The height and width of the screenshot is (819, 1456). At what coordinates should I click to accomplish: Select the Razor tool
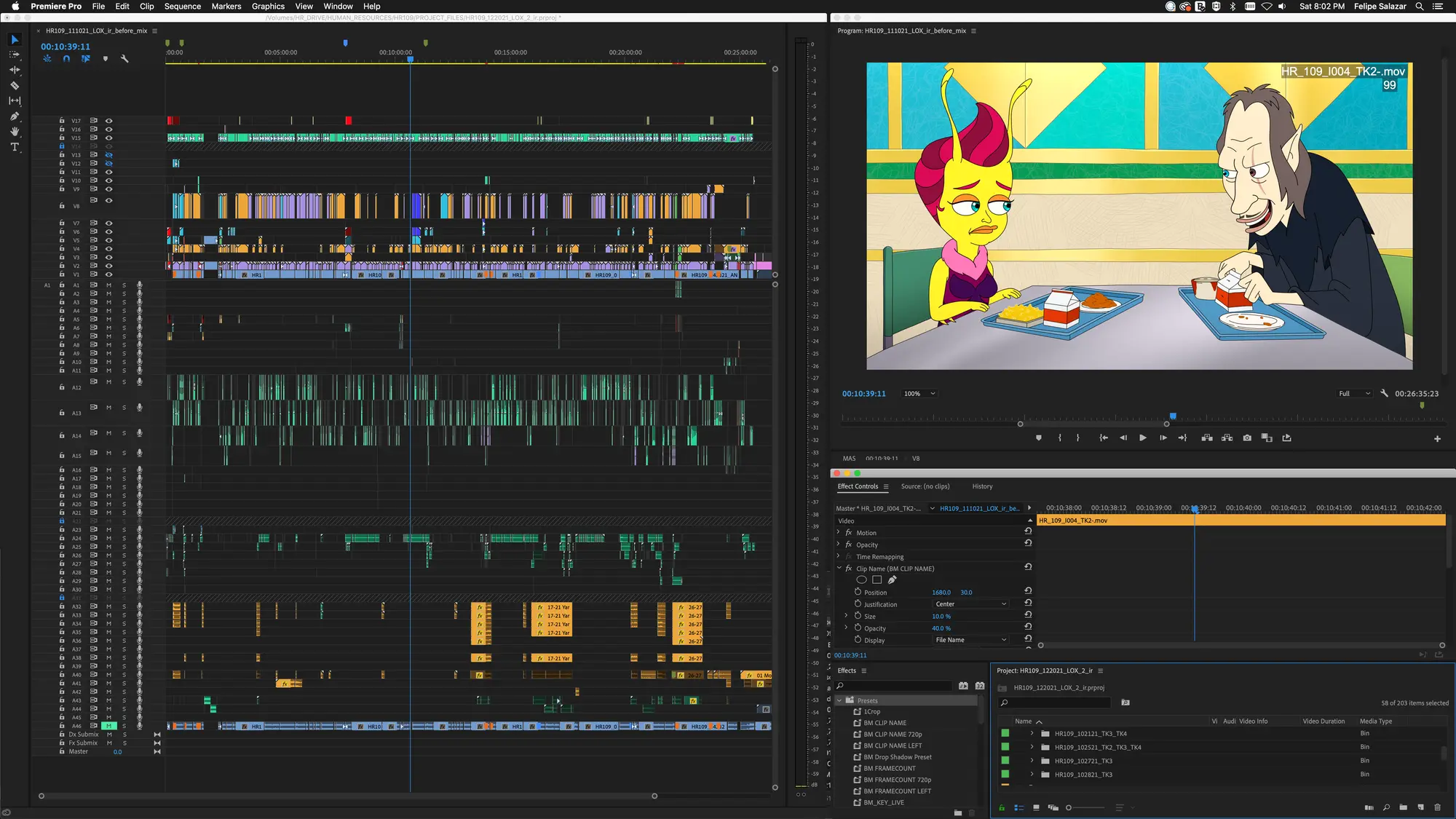click(15, 86)
